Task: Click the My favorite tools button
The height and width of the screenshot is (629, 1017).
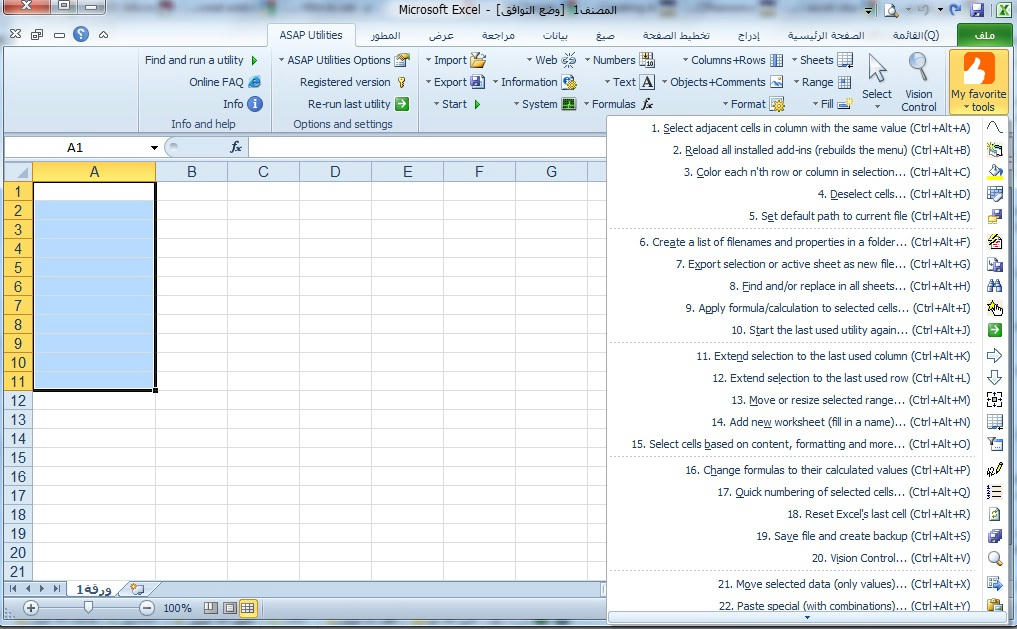Action: pos(978,82)
